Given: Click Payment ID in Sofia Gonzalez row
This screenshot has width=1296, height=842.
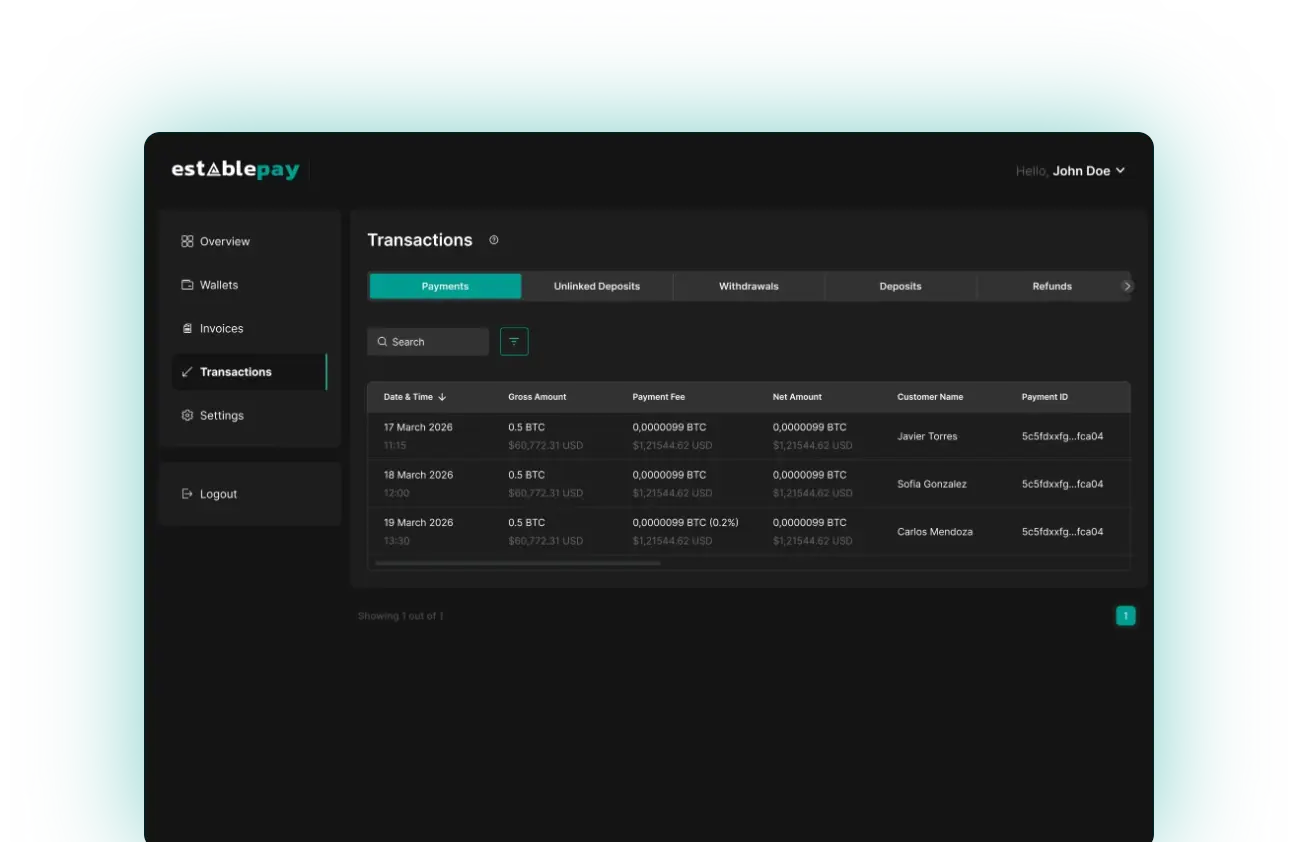Looking at the screenshot, I should click(x=1063, y=484).
